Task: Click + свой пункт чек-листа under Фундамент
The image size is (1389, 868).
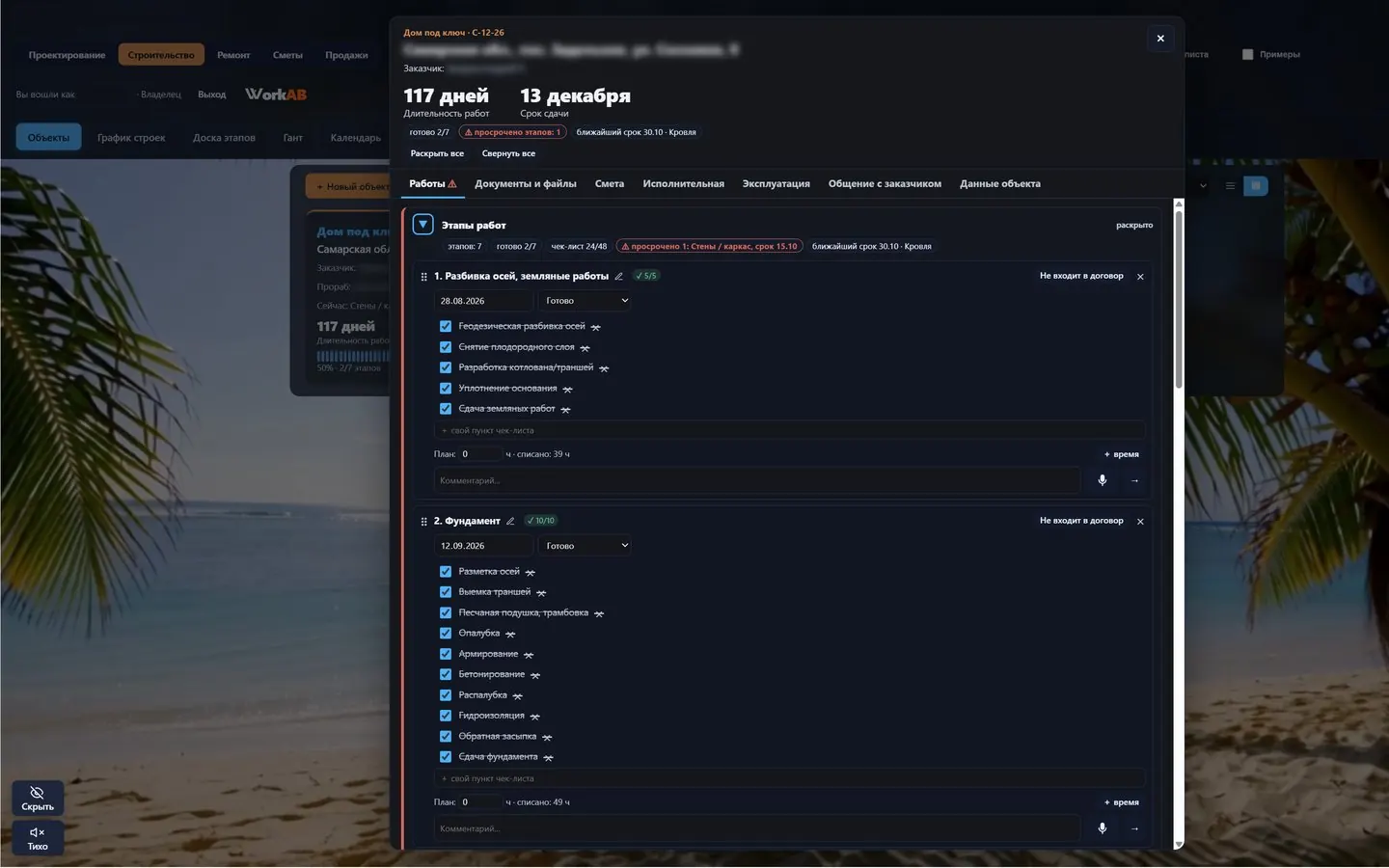Action: (789, 778)
